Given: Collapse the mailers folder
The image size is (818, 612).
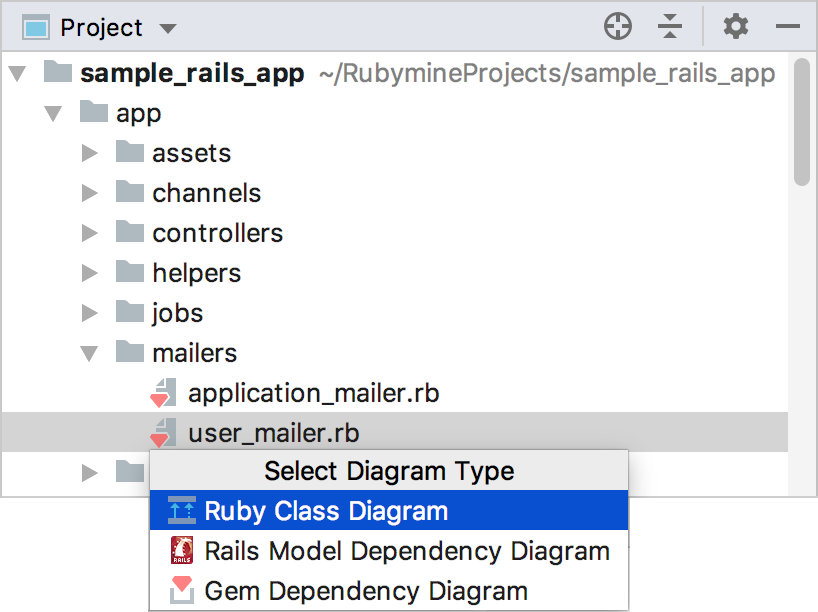Looking at the screenshot, I should (89, 353).
